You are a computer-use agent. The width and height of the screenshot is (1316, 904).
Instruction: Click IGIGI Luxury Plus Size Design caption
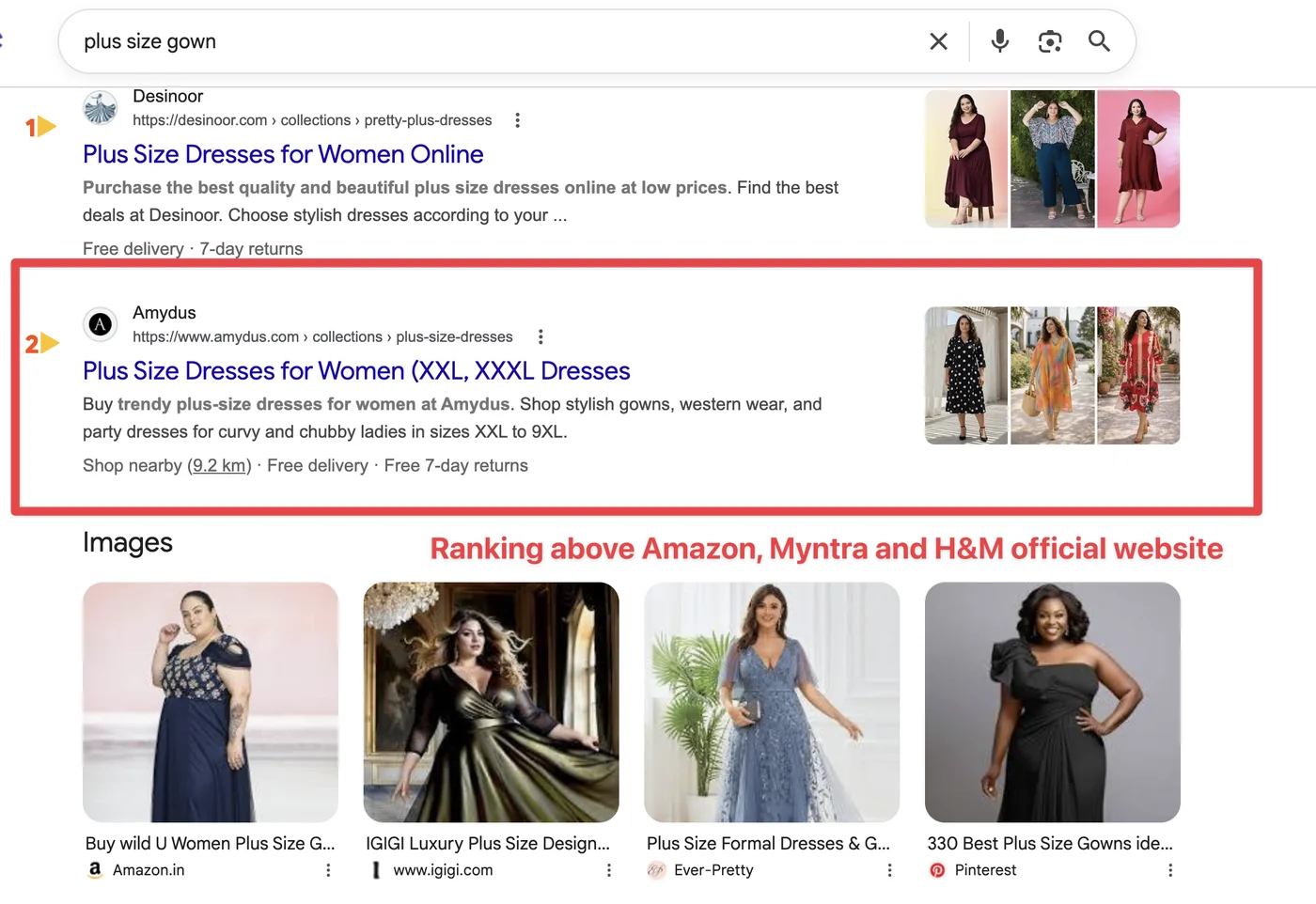pos(488,844)
